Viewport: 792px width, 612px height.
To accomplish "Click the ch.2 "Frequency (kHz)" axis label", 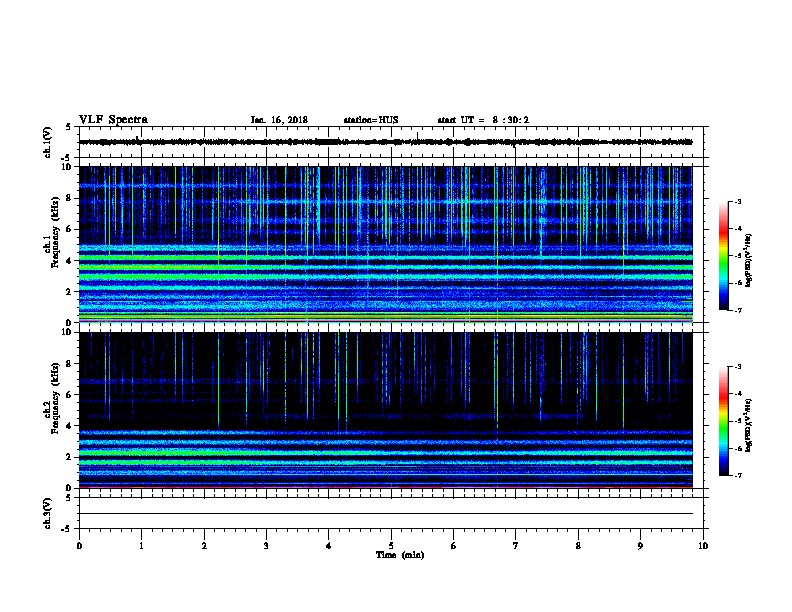I will pyautogui.click(x=55, y=398).
